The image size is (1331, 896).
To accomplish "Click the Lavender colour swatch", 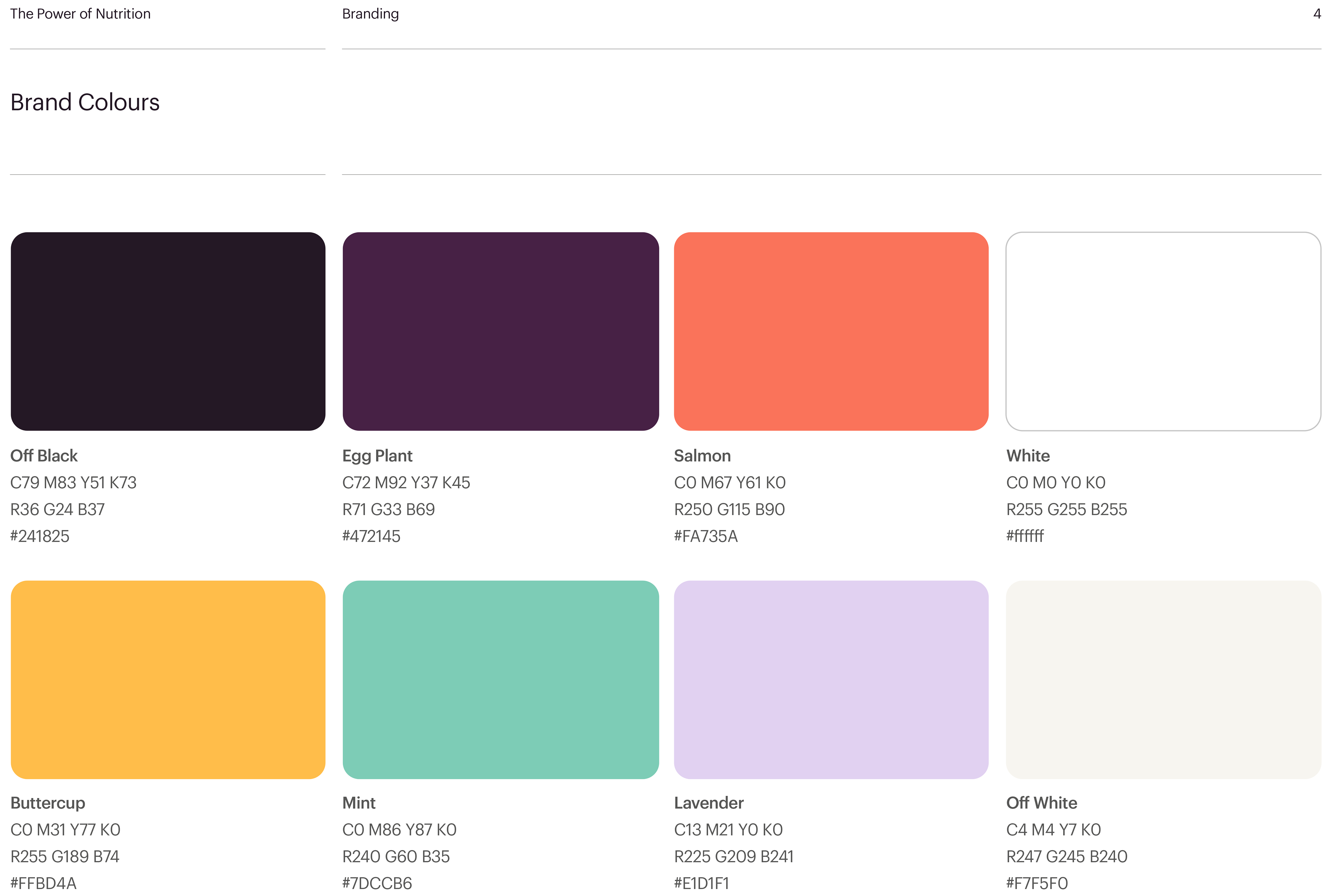I will coord(831,680).
